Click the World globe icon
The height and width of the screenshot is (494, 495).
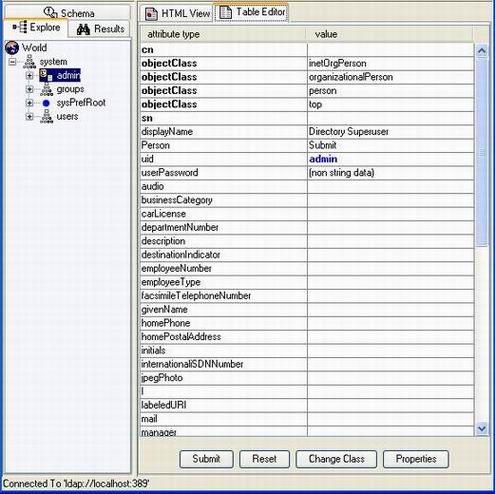click(x=12, y=48)
